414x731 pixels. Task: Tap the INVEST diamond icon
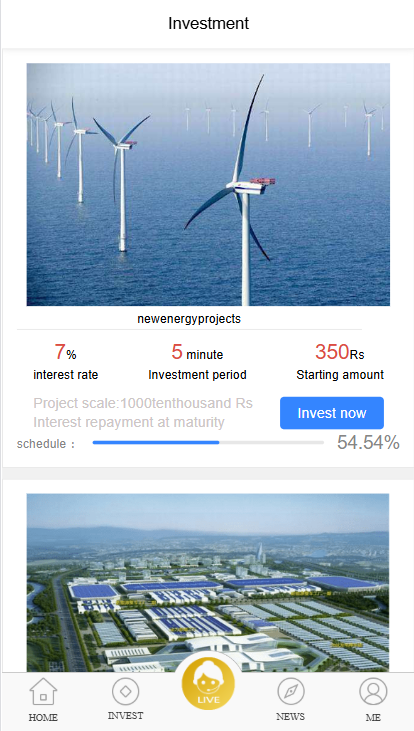click(125, 691)
